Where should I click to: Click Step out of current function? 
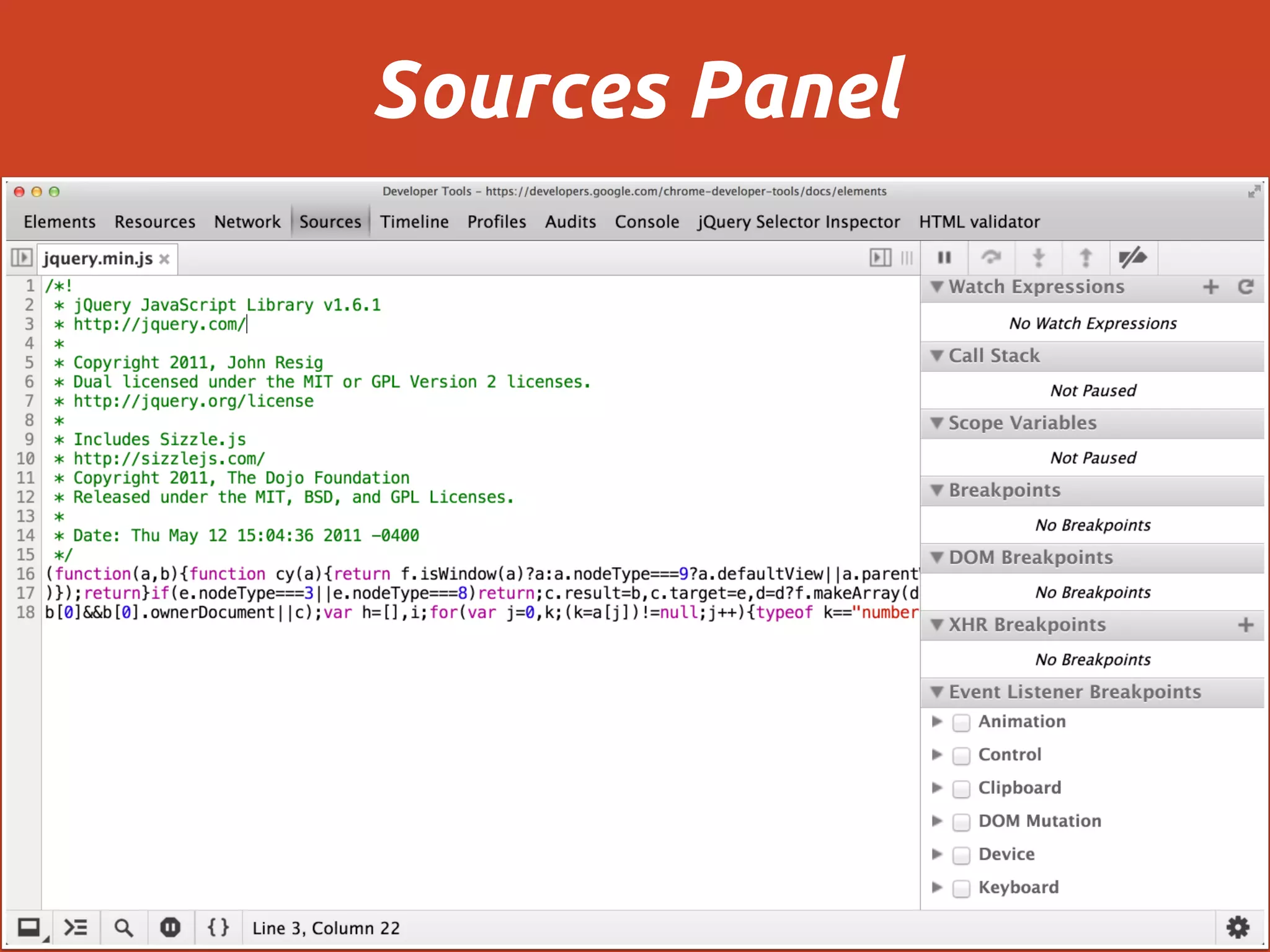coord(1086,257)
